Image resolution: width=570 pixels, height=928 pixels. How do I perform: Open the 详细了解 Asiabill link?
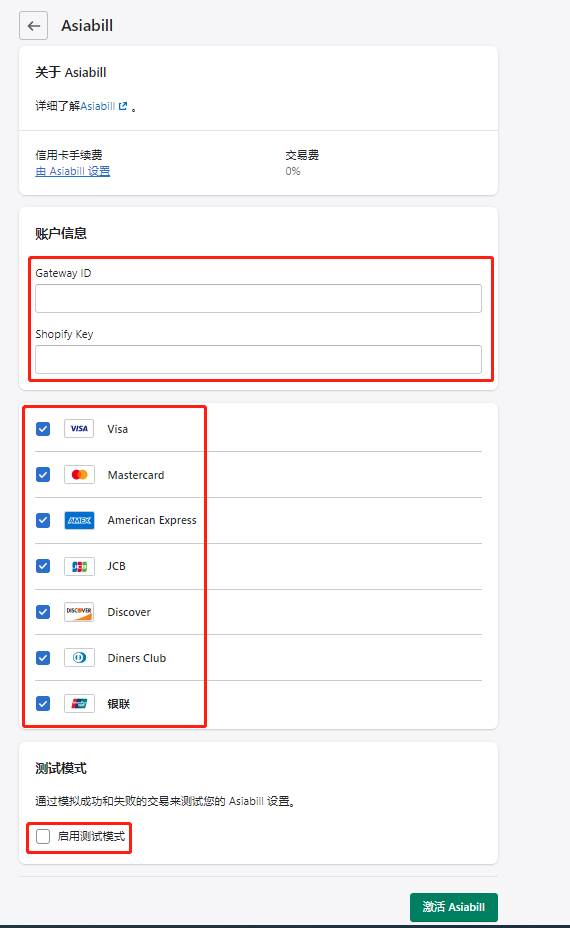tap(98, 107)
